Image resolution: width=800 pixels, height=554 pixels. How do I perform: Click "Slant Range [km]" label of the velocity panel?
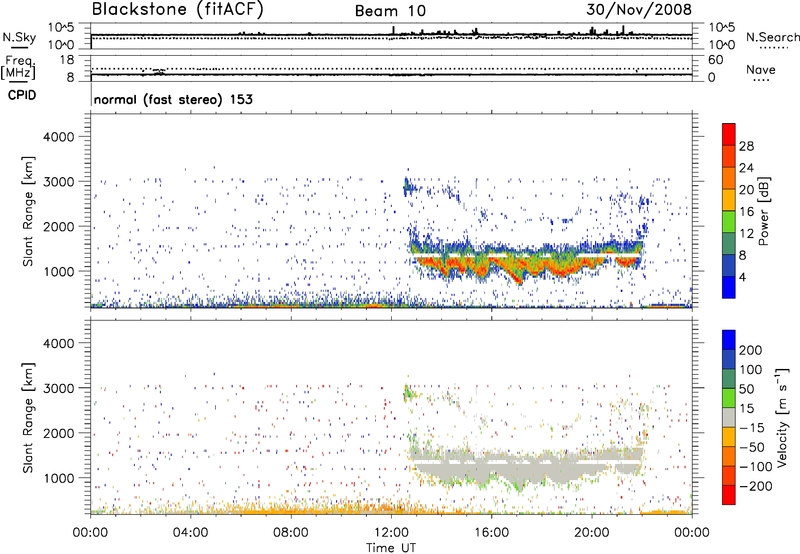[28, 418]
